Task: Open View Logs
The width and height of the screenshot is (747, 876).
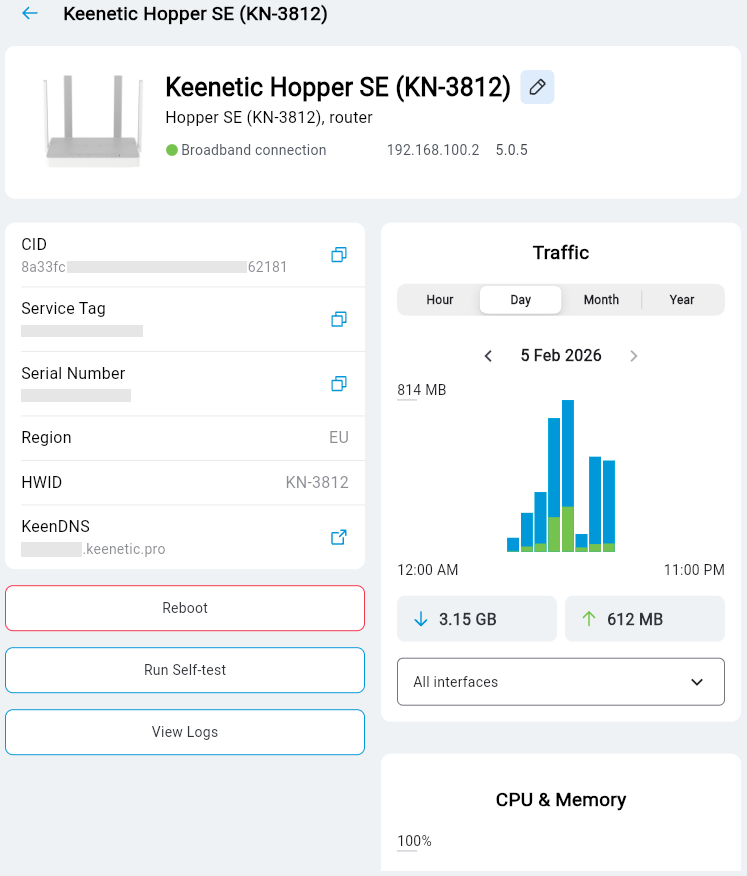Action: tap(185, 732)
